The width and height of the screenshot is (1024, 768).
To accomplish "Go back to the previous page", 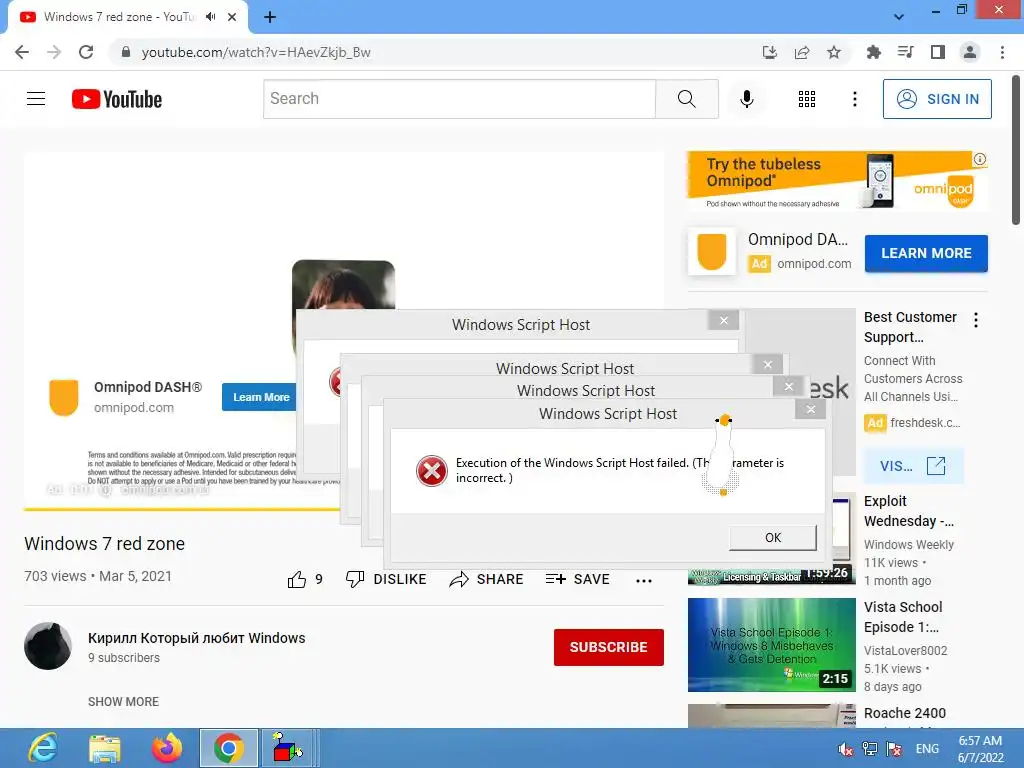I will click(x=22, y=52).
